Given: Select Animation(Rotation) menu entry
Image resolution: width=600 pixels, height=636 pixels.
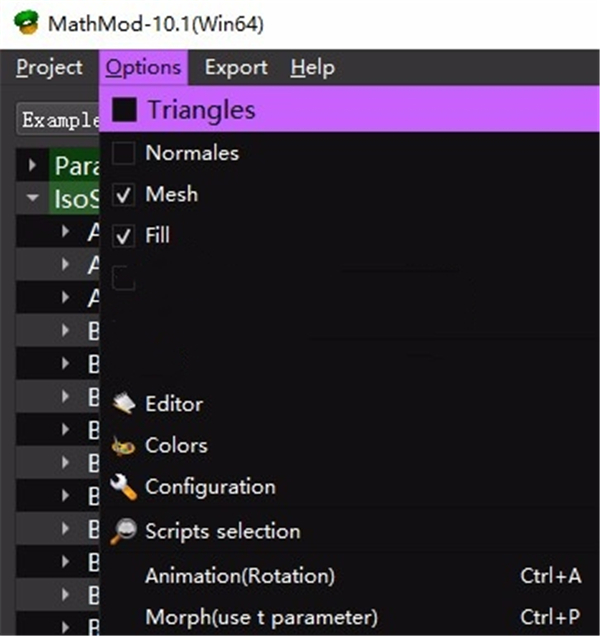Looking at the screenshot, I should [x=240, y=576].
